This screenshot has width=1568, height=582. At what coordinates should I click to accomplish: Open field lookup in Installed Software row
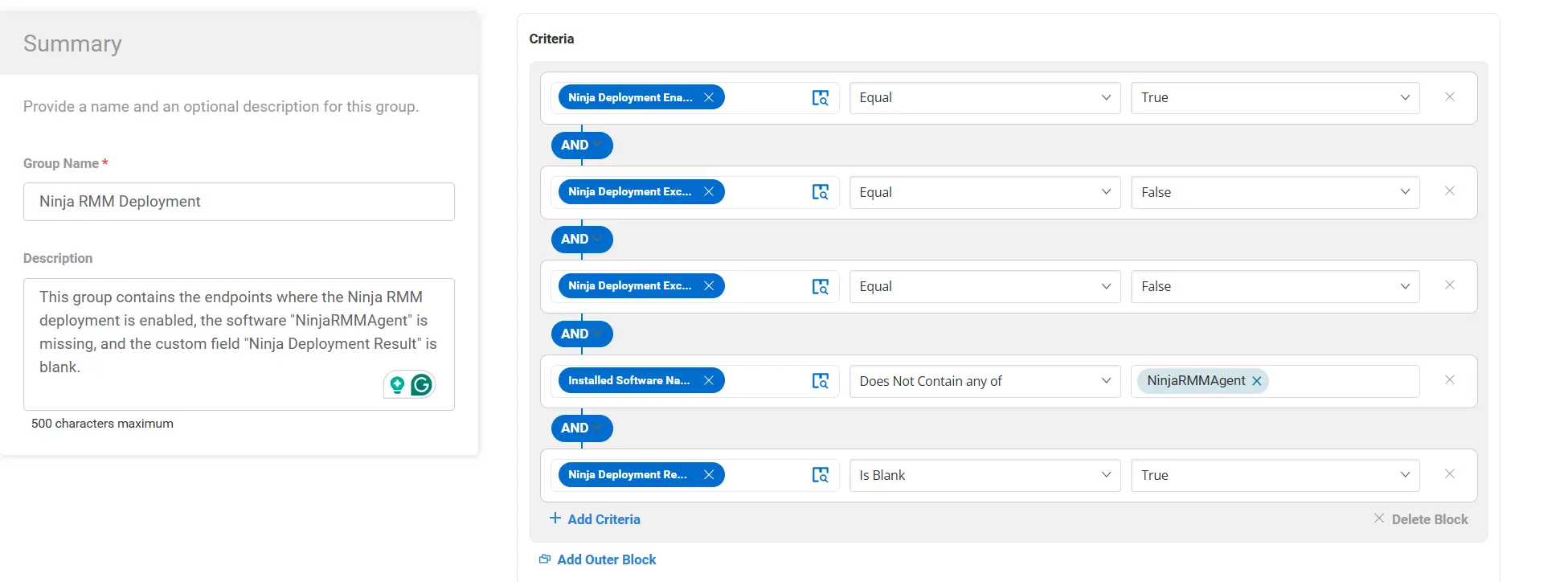(820, 380)
